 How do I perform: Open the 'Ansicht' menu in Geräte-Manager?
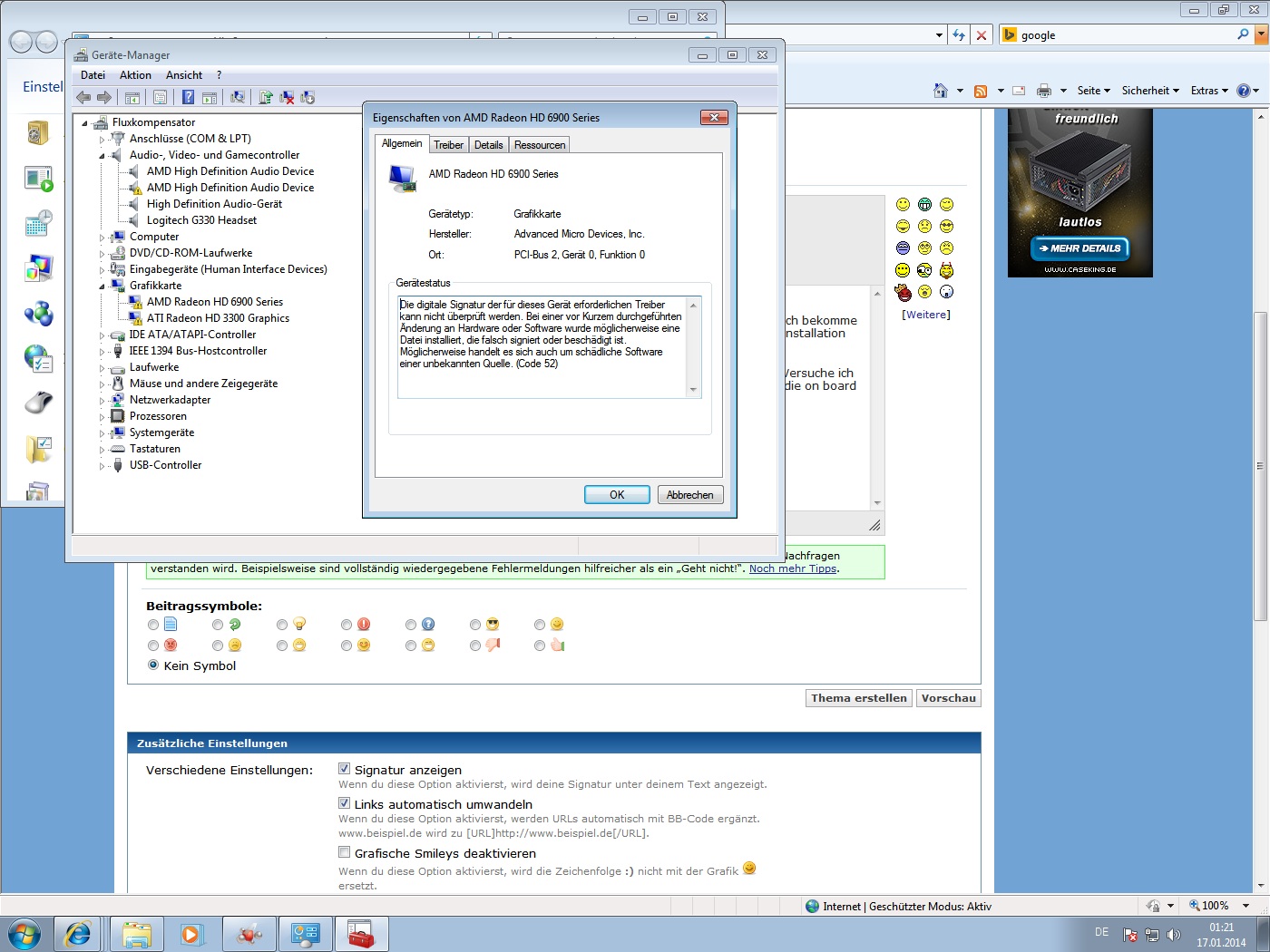pos(184,75)
